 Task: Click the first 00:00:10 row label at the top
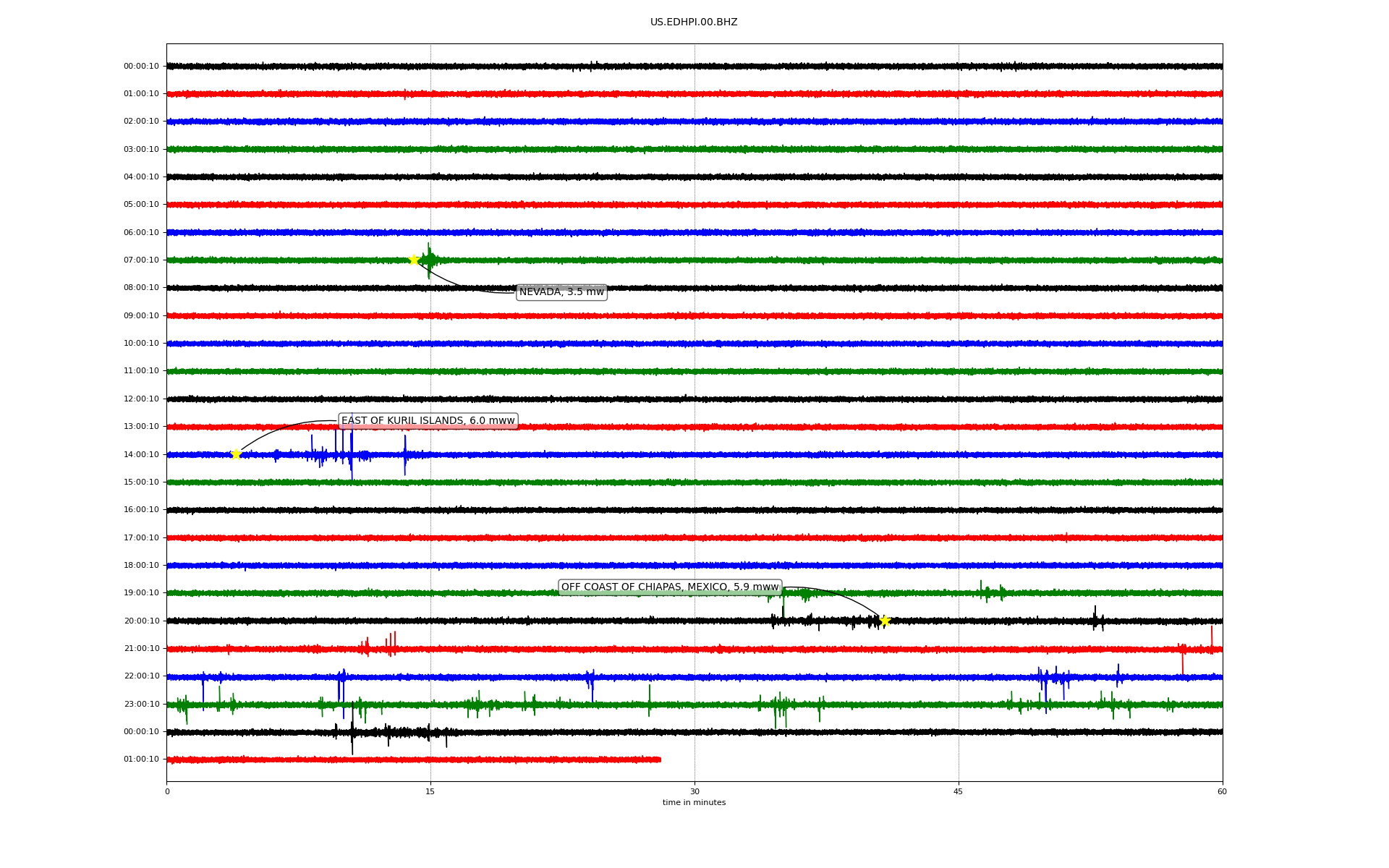pyautogui.click(x=141, y=67)
